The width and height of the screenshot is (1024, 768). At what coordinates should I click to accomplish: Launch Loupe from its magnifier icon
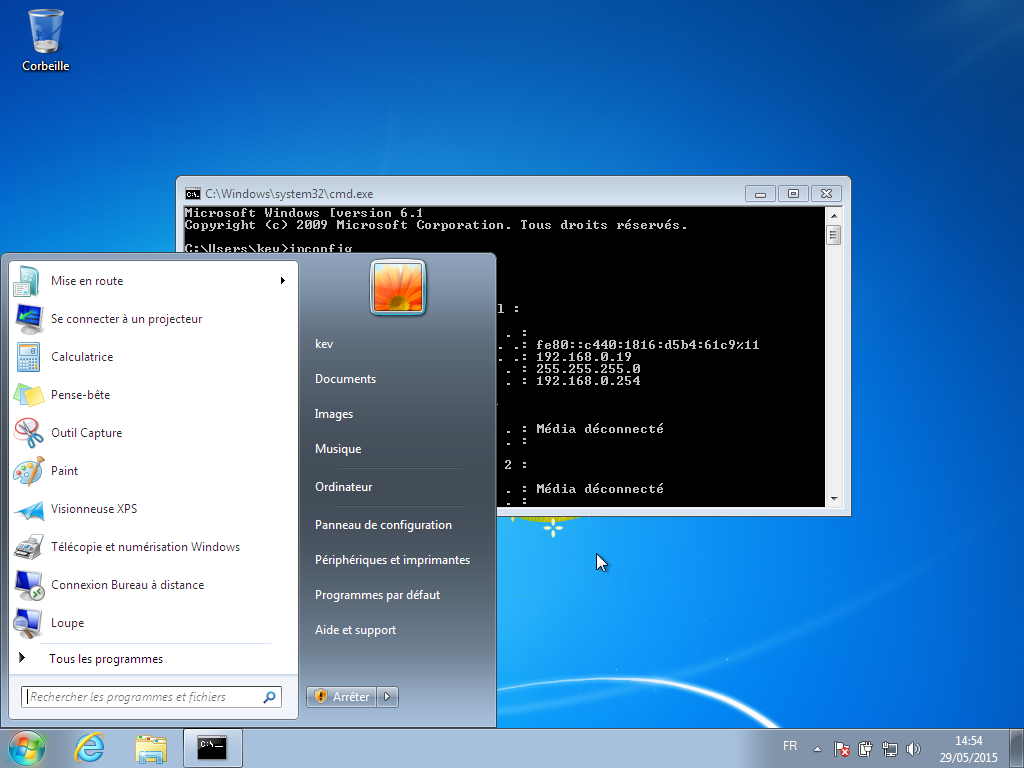point(29,622)
